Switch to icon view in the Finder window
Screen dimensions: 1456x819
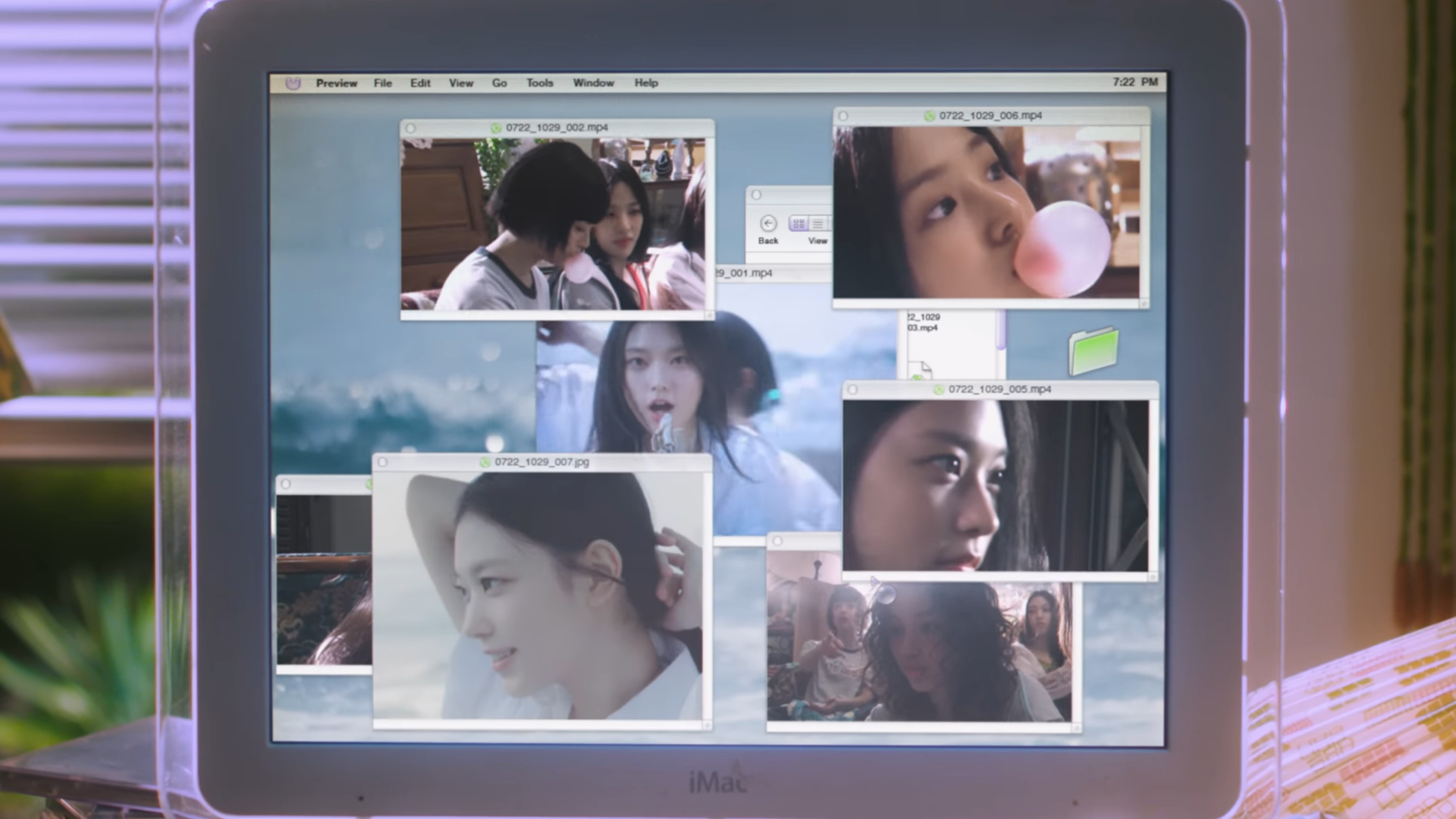pyautogui.click(x=798, y=223)
